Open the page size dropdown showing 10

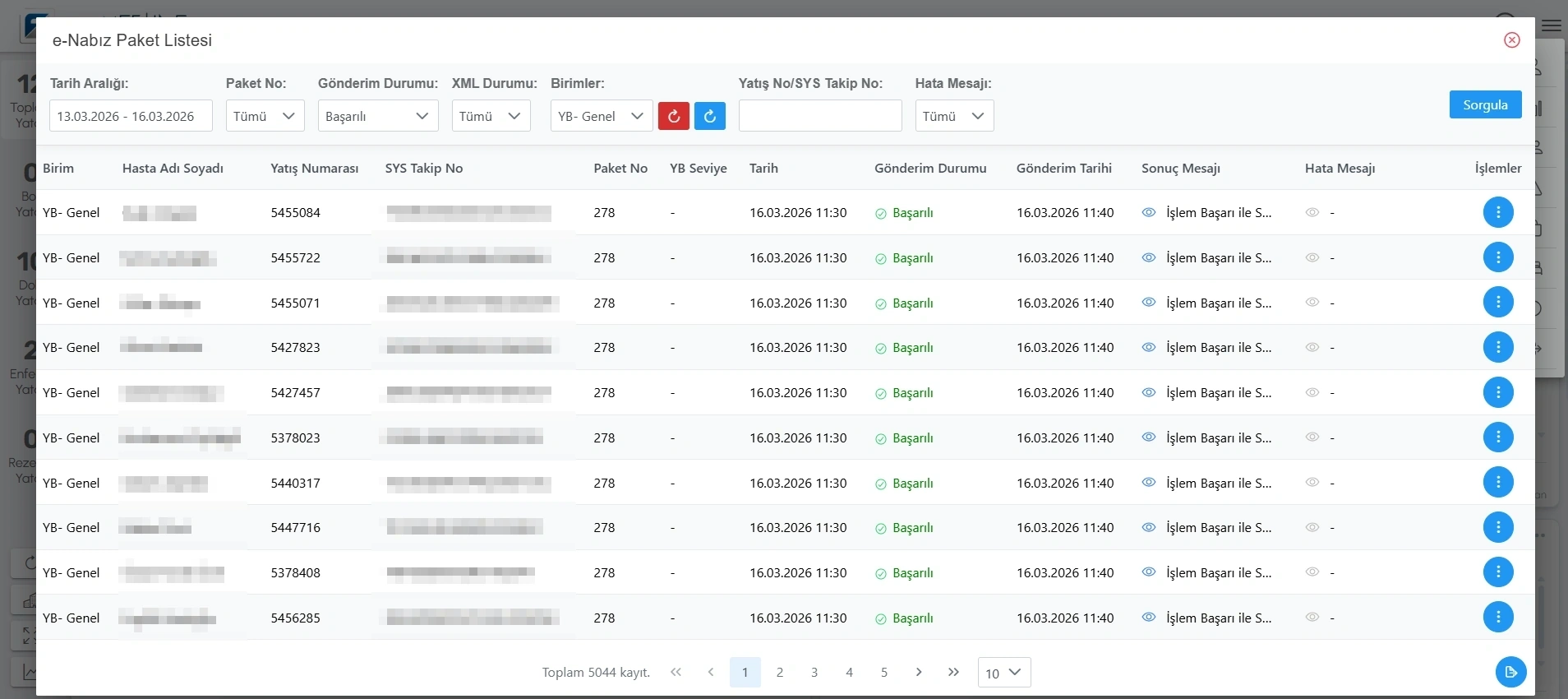1003,673
